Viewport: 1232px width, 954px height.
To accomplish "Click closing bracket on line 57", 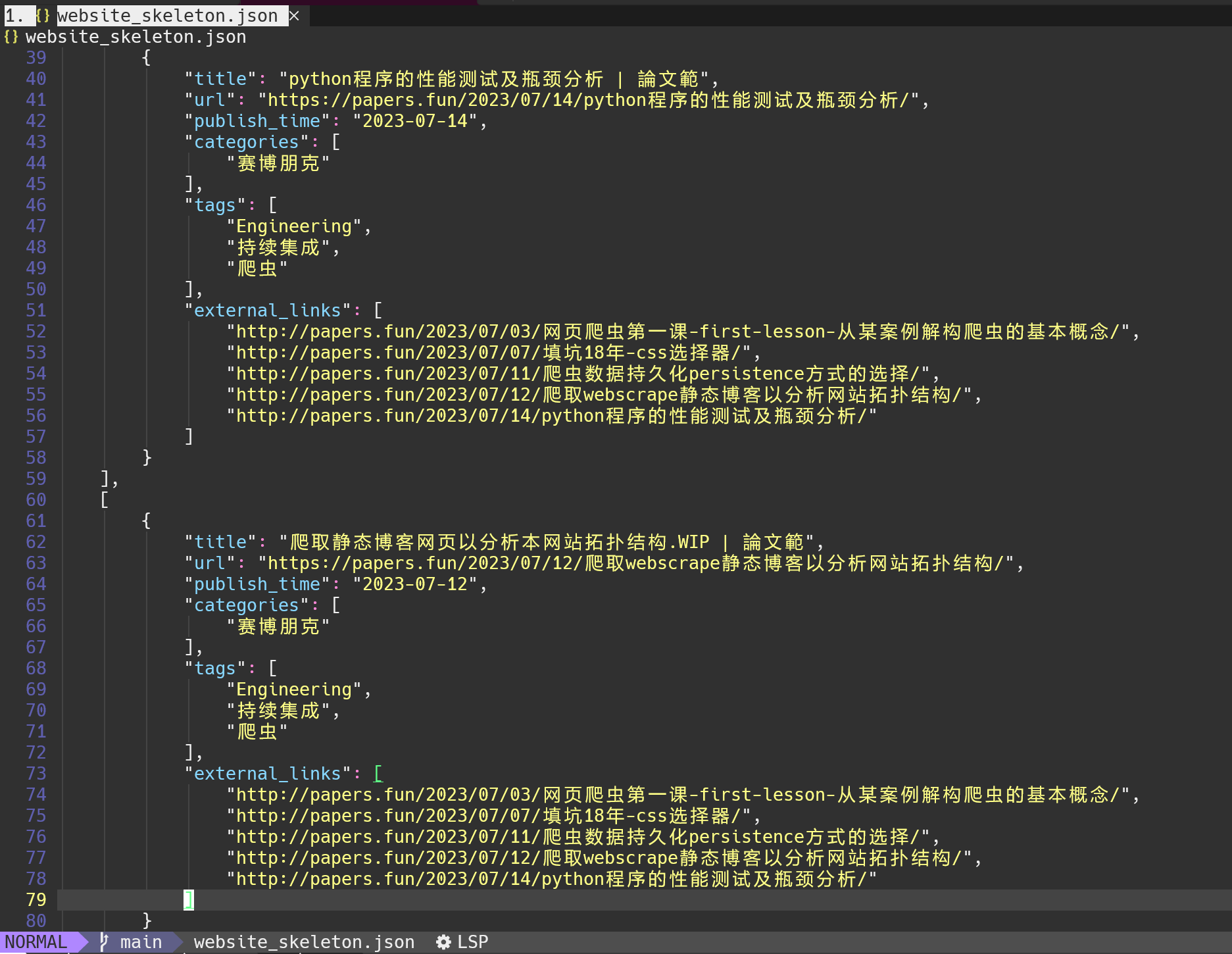I will click(189, 437).
